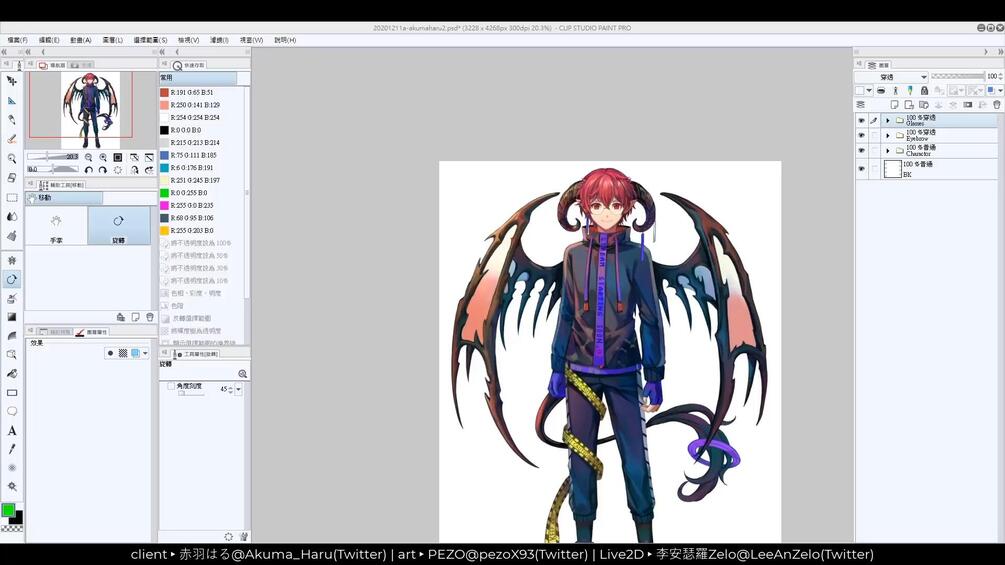Viewport: 1005px width, 565px height.
Task: Select the Balloon speech bubble tool
Action: [12, 411]
